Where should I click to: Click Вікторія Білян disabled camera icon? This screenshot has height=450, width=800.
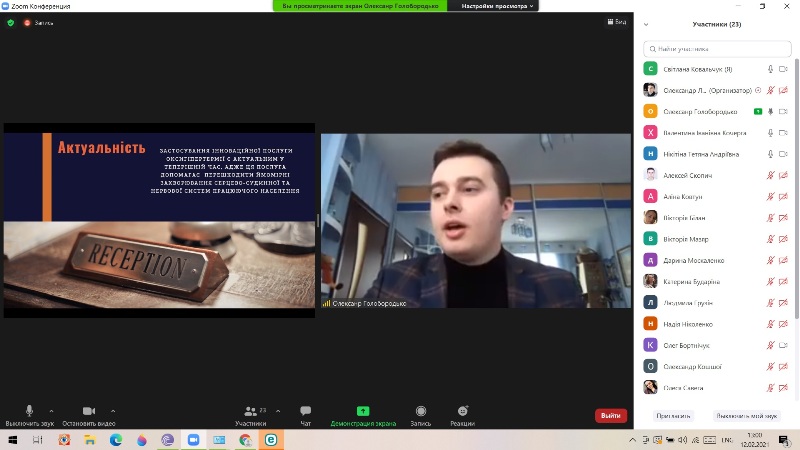[x=783, y=218]
